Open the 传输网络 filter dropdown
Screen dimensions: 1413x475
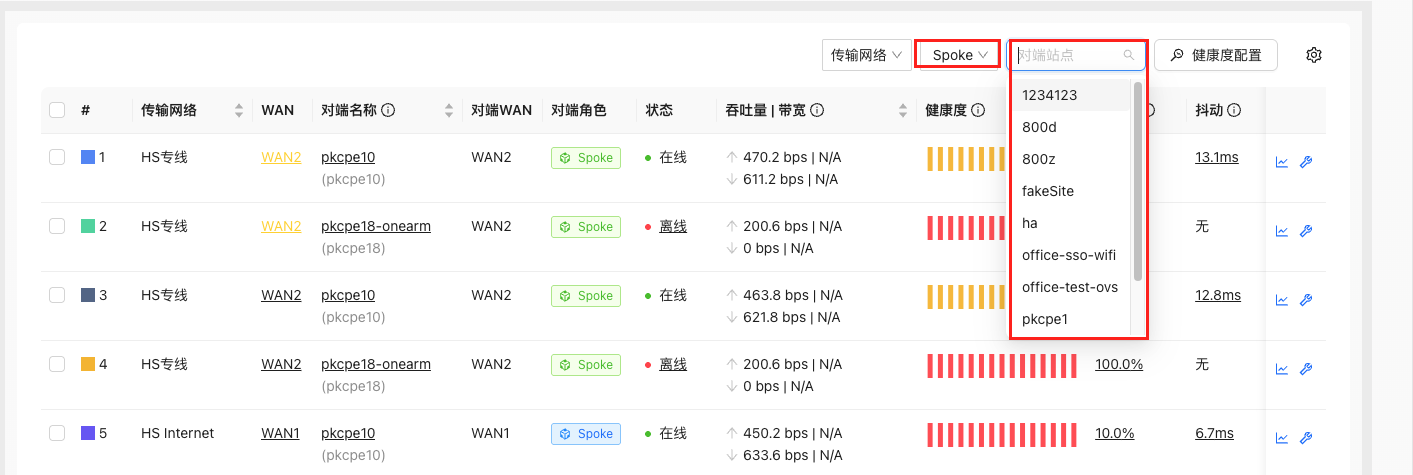pyautogui.click(x=865, y=55)
